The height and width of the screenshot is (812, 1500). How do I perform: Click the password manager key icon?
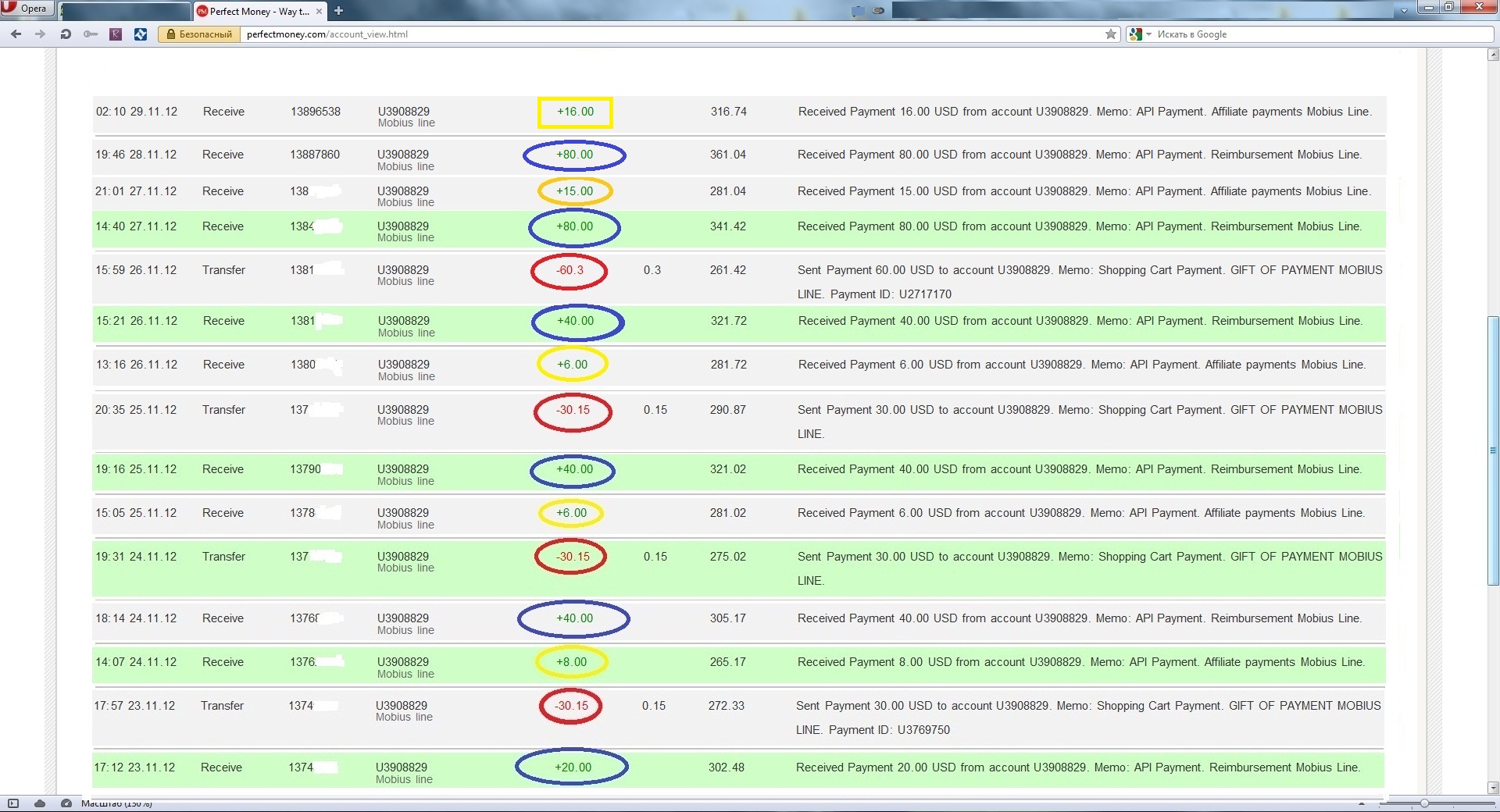tap(91, 34)
